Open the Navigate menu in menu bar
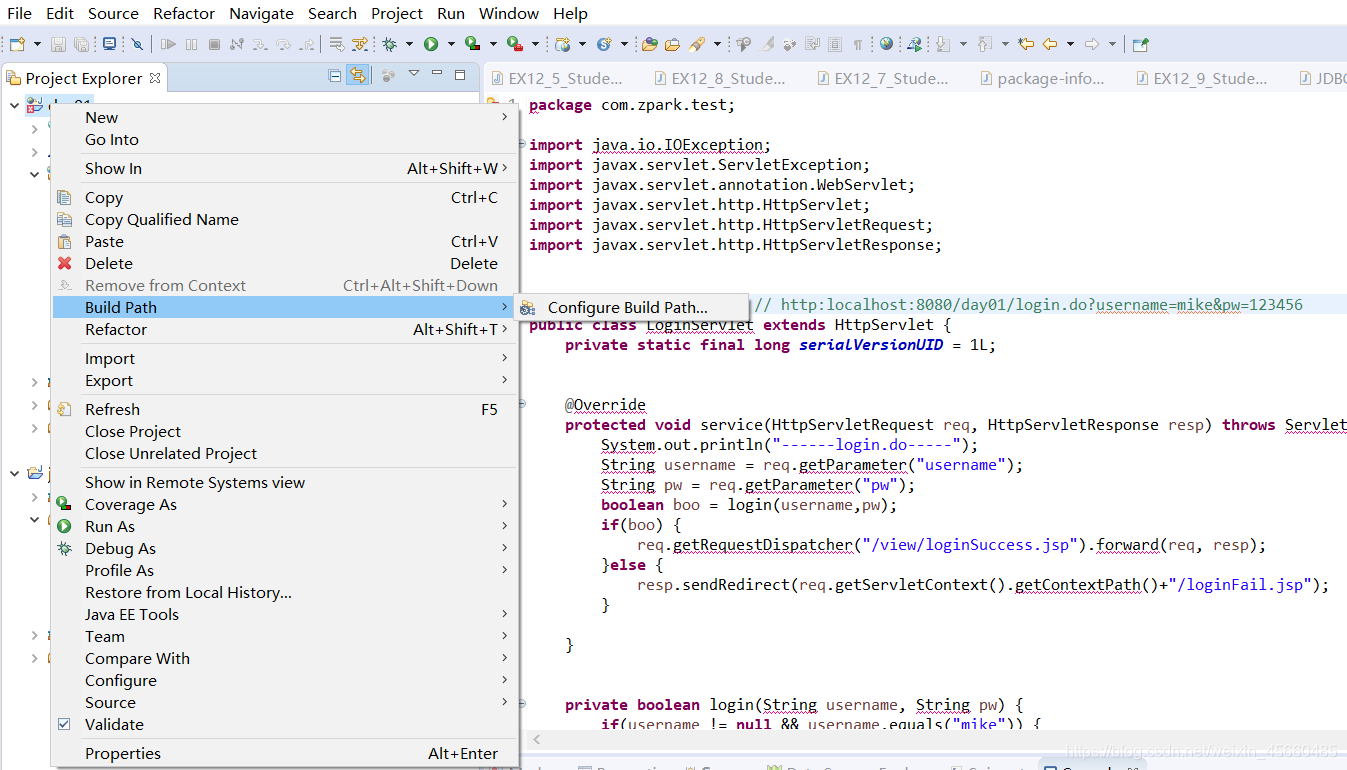1347x770 pixels. click(x=261, y=14)
